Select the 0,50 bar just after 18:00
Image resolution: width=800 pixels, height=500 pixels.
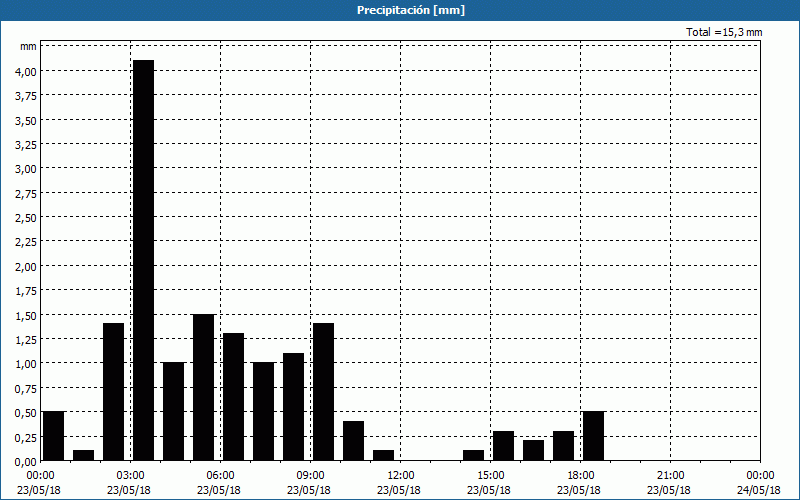coord(593,436)
